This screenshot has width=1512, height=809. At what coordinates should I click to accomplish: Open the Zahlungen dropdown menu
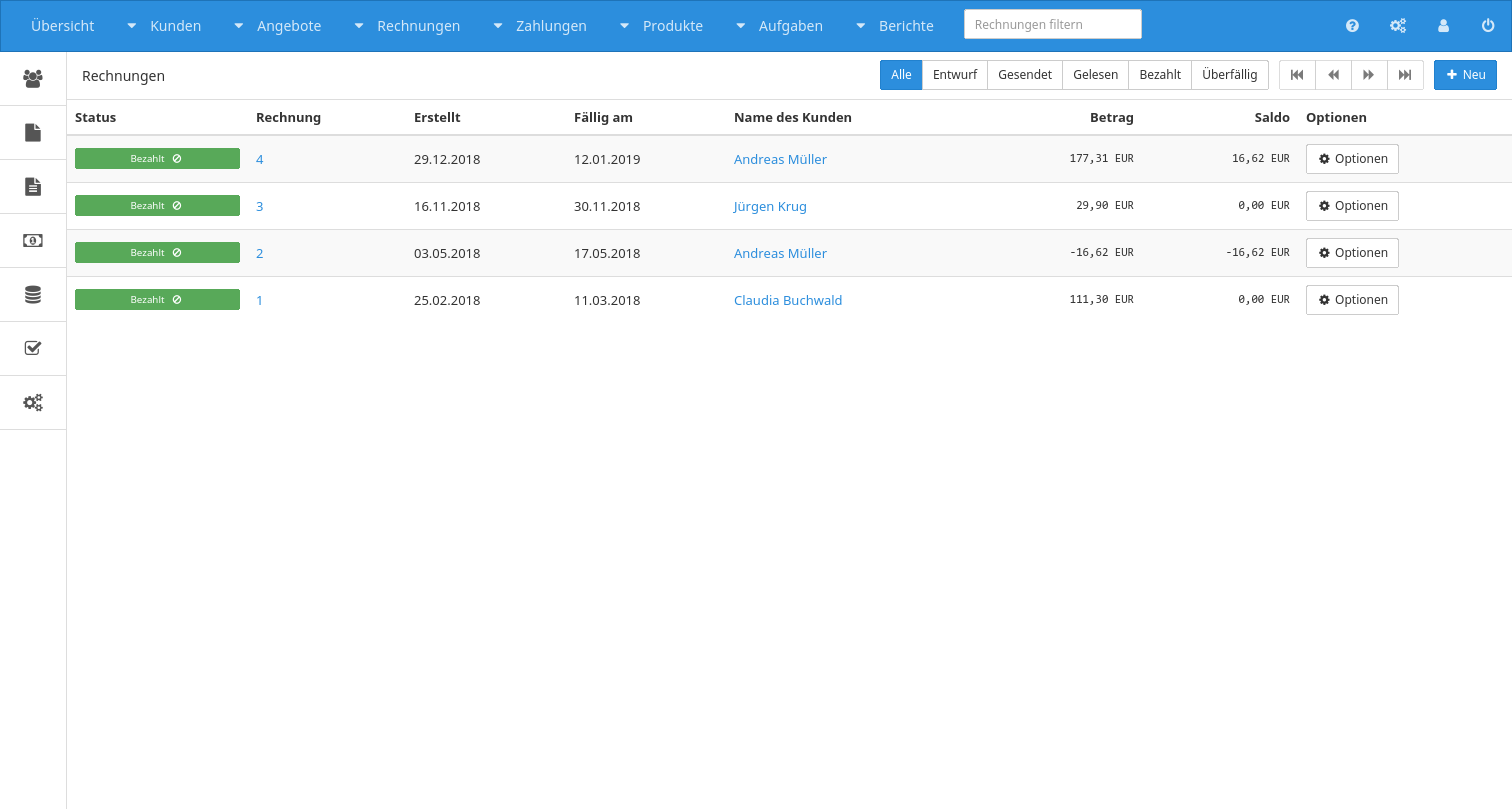(540, 26)
